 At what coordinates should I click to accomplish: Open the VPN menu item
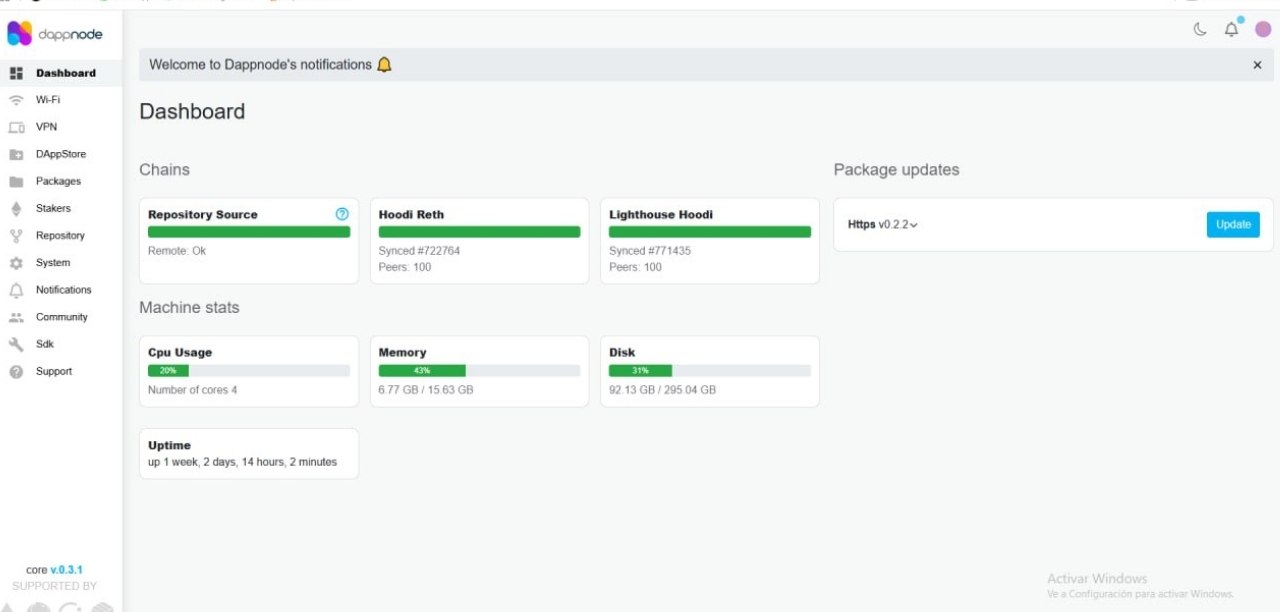click(x=61, y=127)
